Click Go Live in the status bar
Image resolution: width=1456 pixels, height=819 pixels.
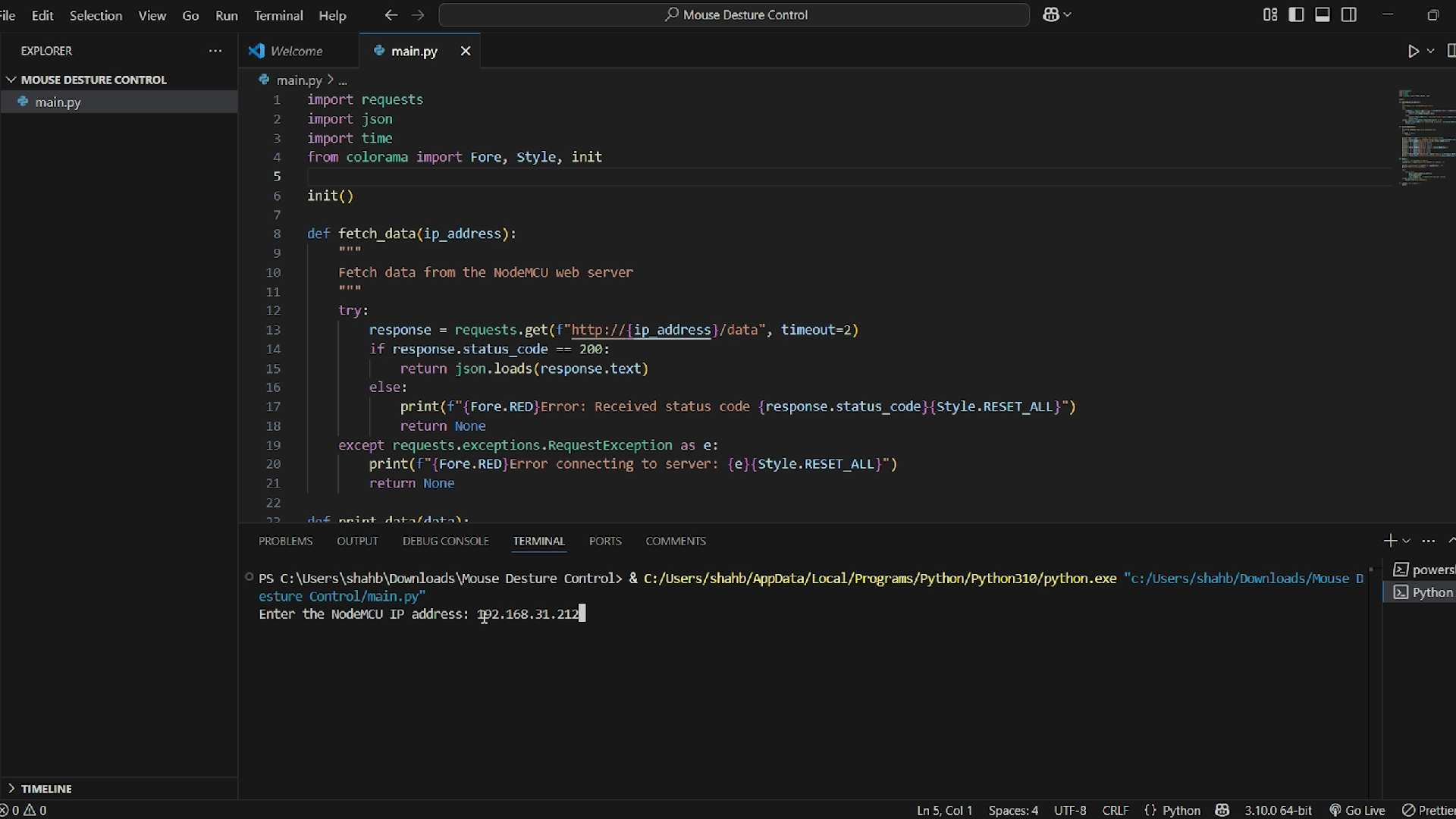[x=1357, y=810]
